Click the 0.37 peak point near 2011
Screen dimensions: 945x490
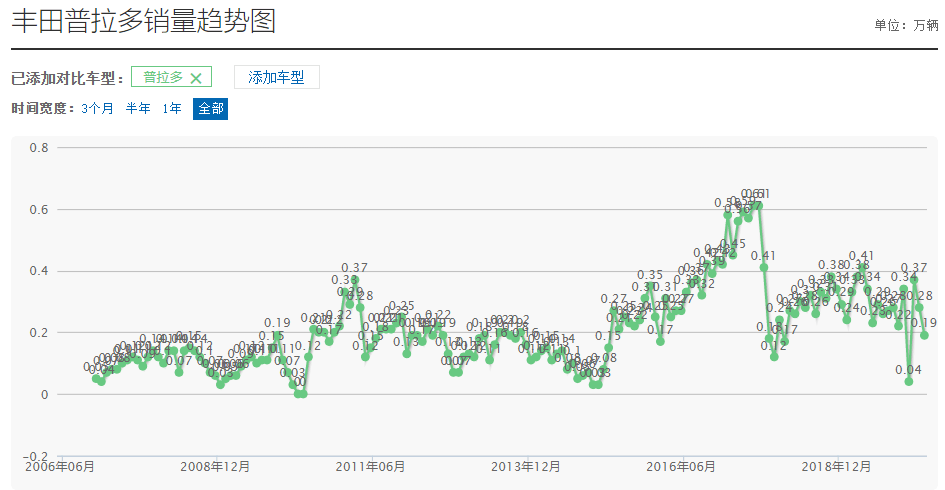click(355, 280)
